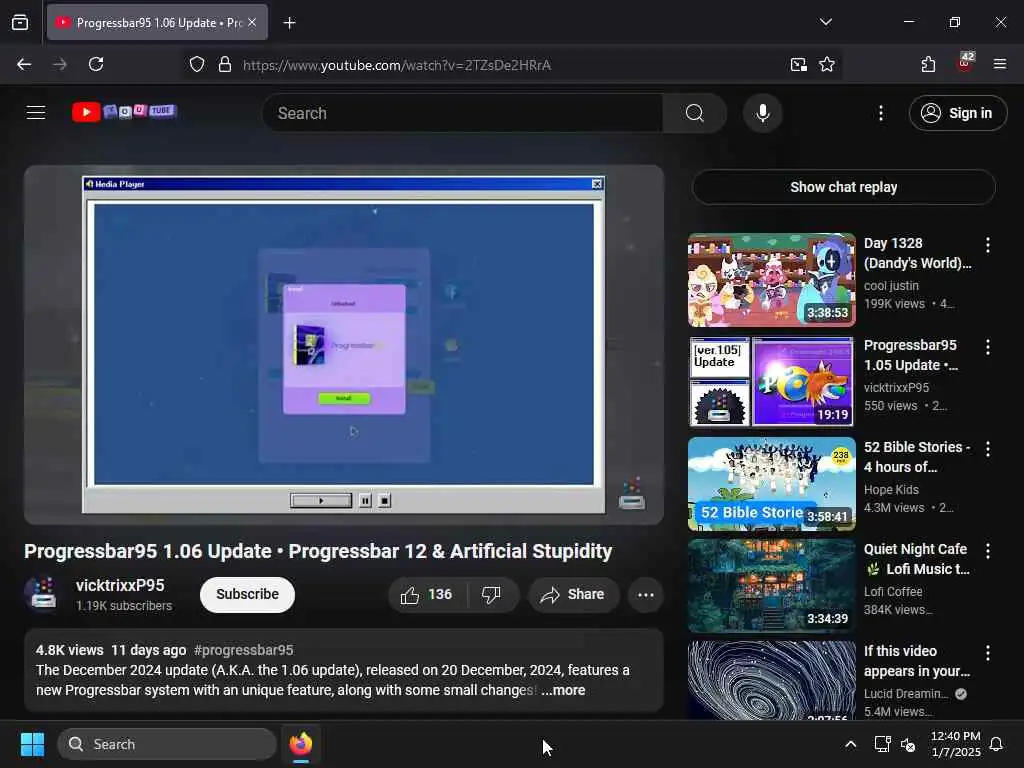Open Firefox application menu
This screenshot has width=1024, height=768.
click(x=999, y=64)
